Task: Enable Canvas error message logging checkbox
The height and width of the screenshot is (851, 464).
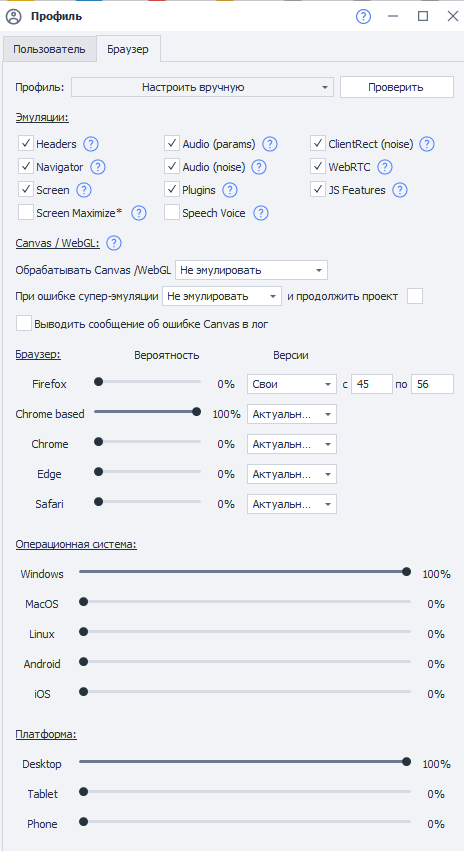Action: [x=24, y=323]
